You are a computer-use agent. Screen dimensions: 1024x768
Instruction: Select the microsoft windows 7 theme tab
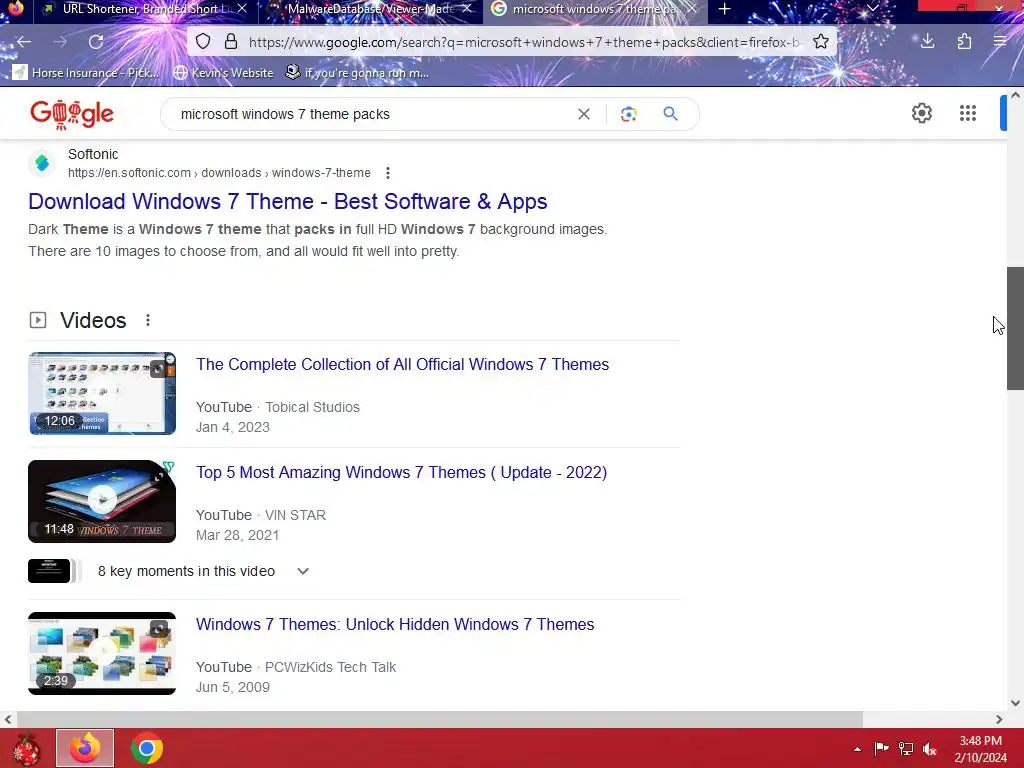[x=594, y=9]
